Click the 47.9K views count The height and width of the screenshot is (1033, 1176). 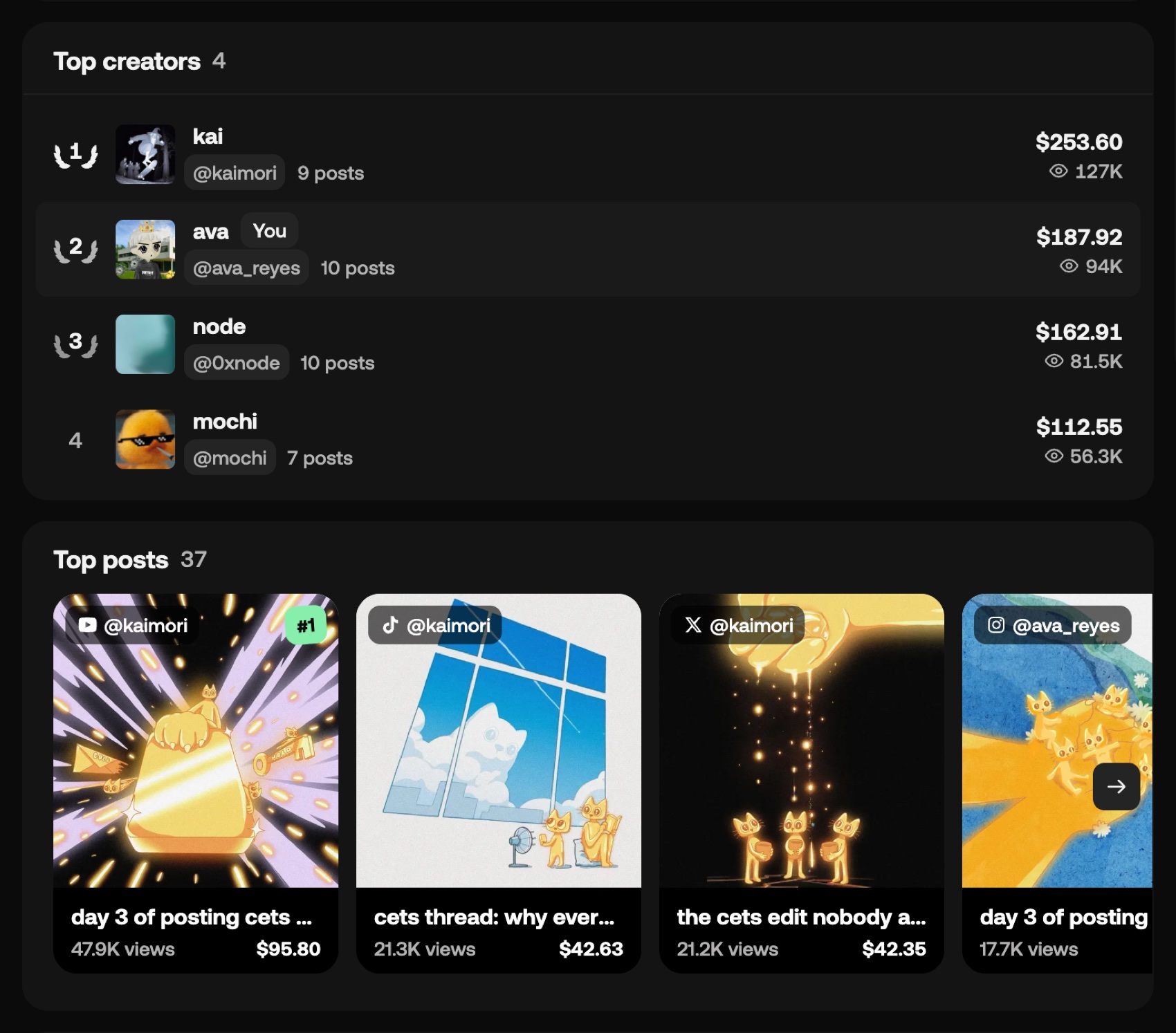(122, 949)
